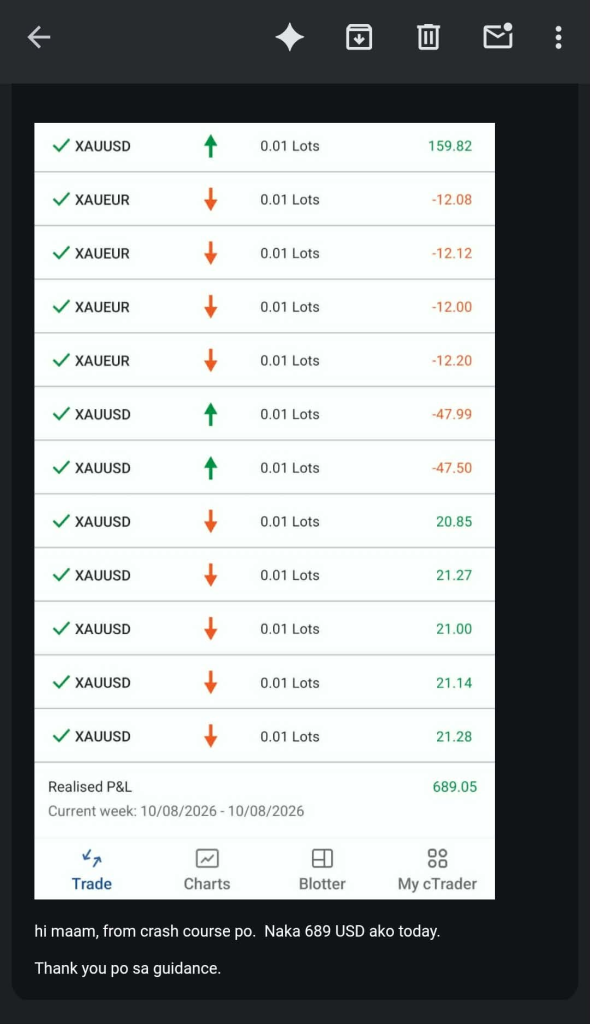Image resolution: width=590 pixels, height=1024 pixels.
Task: Switch to the Blotter tab
Action: (322, 870)
